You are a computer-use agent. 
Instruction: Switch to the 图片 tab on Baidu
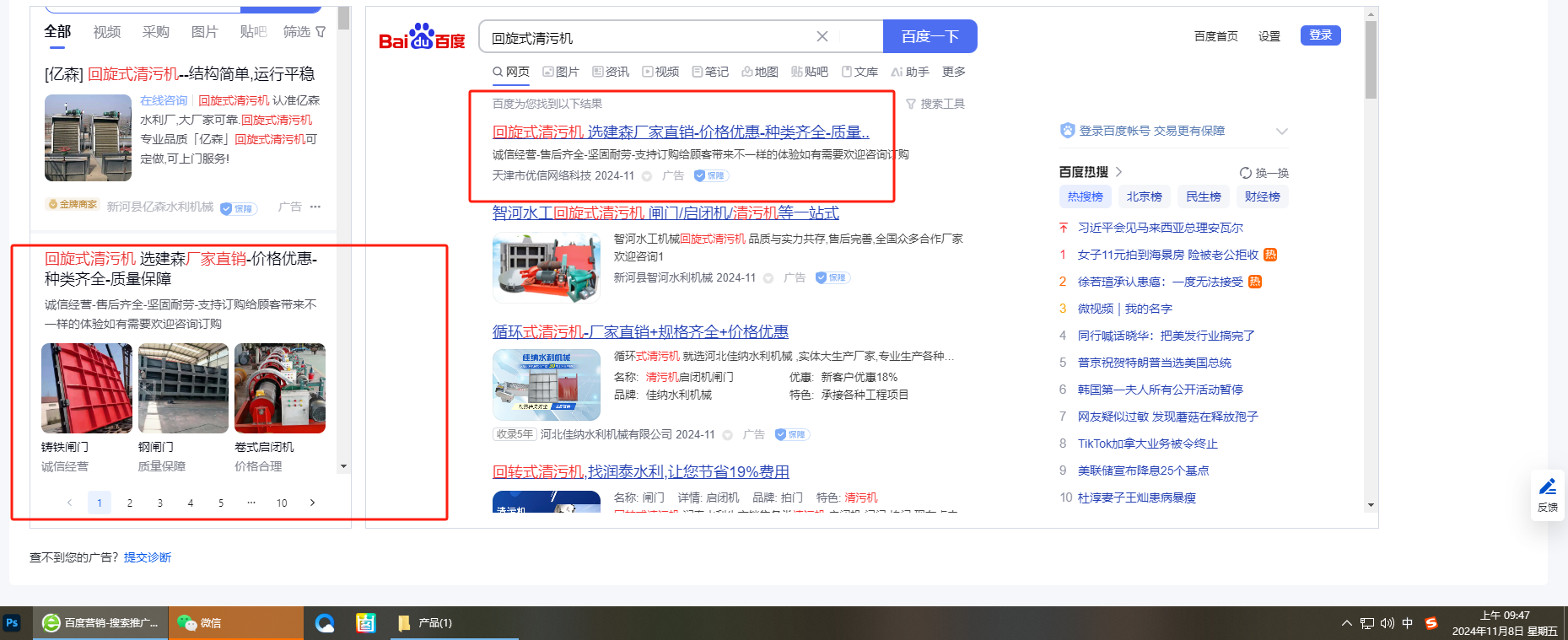561,72
